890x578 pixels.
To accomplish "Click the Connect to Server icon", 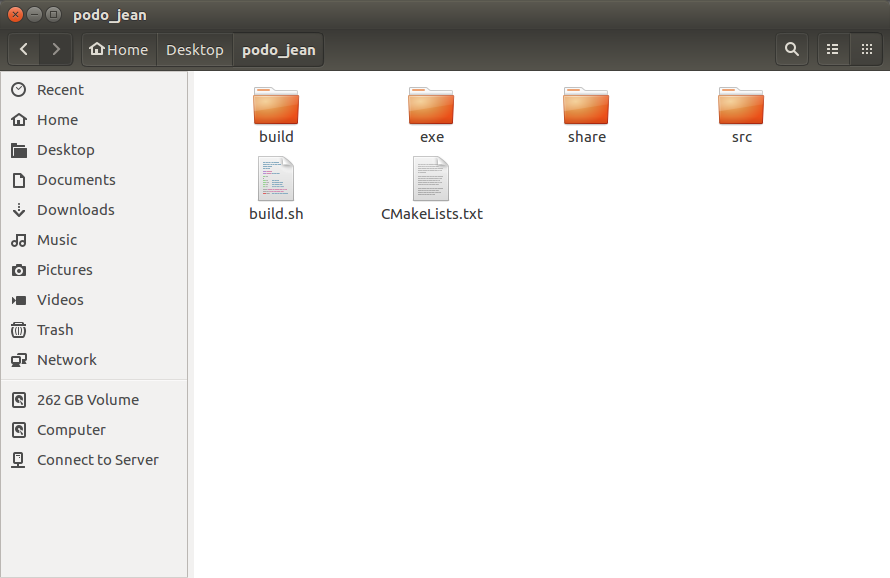I will click(x=19, y=460).
